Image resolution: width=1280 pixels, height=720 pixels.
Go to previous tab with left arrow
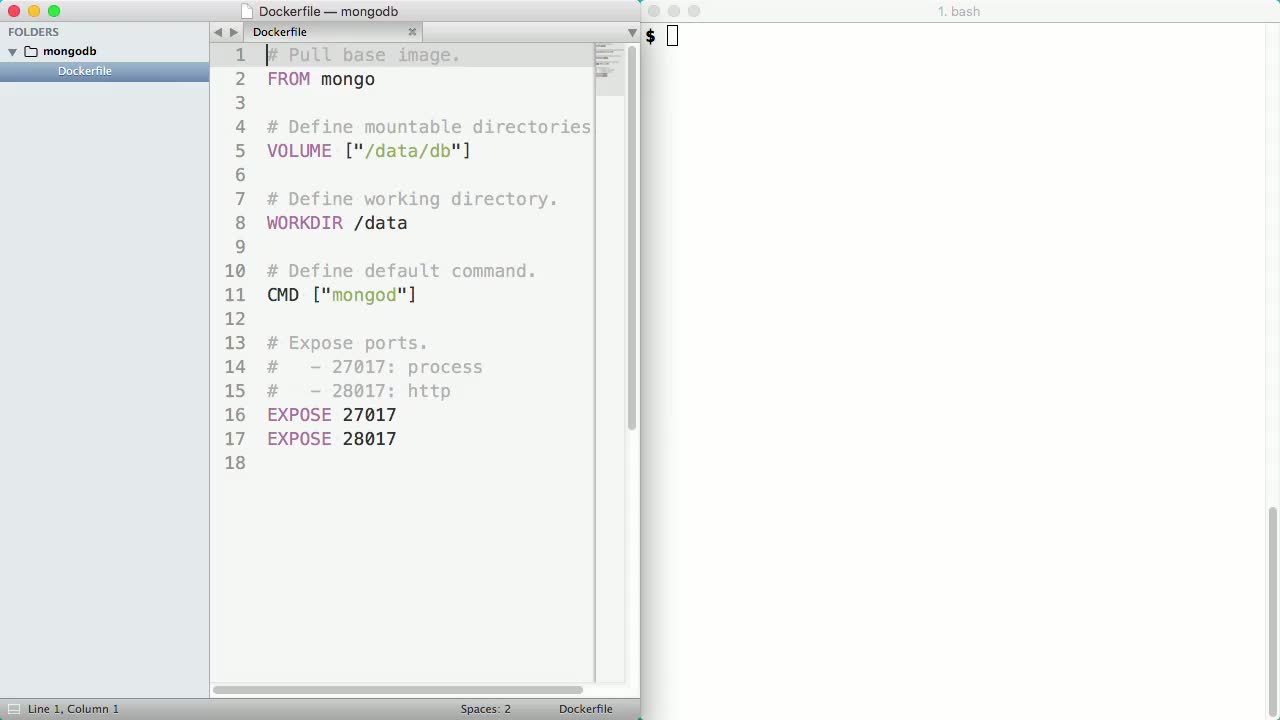click(218, 32)
